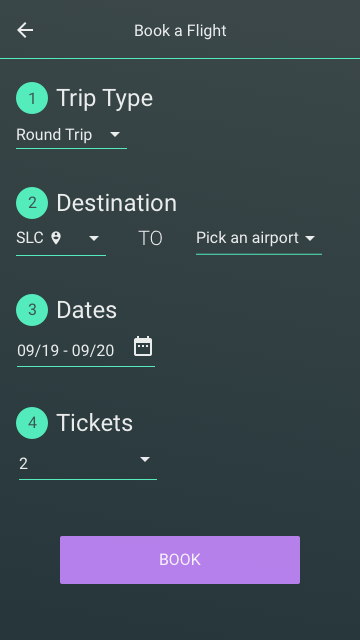Open the calendar date picker icon

pos(143,347)
